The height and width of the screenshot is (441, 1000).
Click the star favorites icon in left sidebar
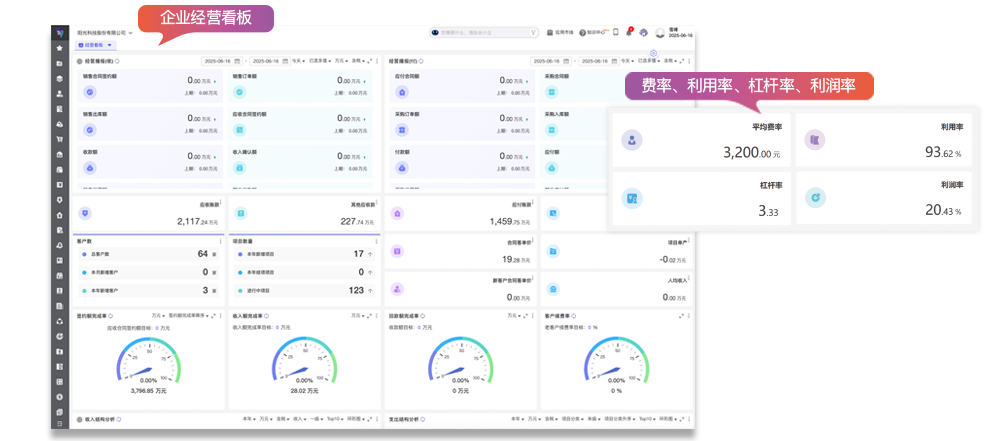(60, 47)
